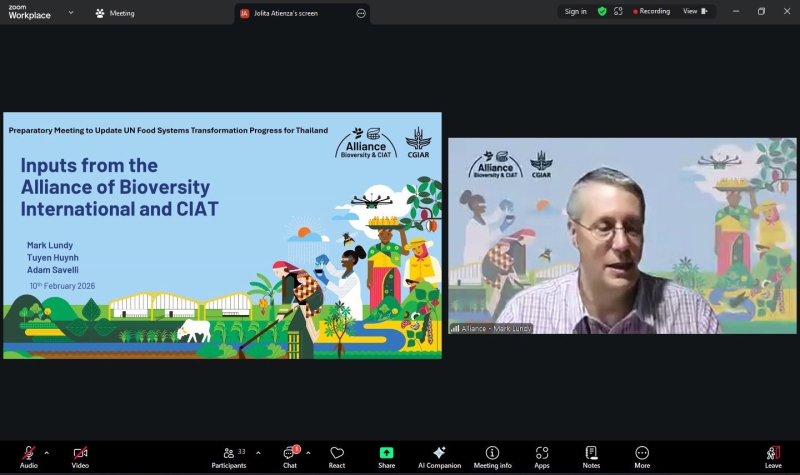Click the green Share screen button

click(386, 454)
